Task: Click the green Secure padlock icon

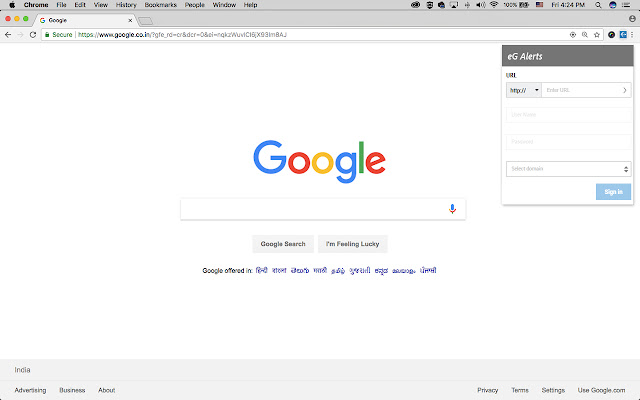Action: [47, 35]
